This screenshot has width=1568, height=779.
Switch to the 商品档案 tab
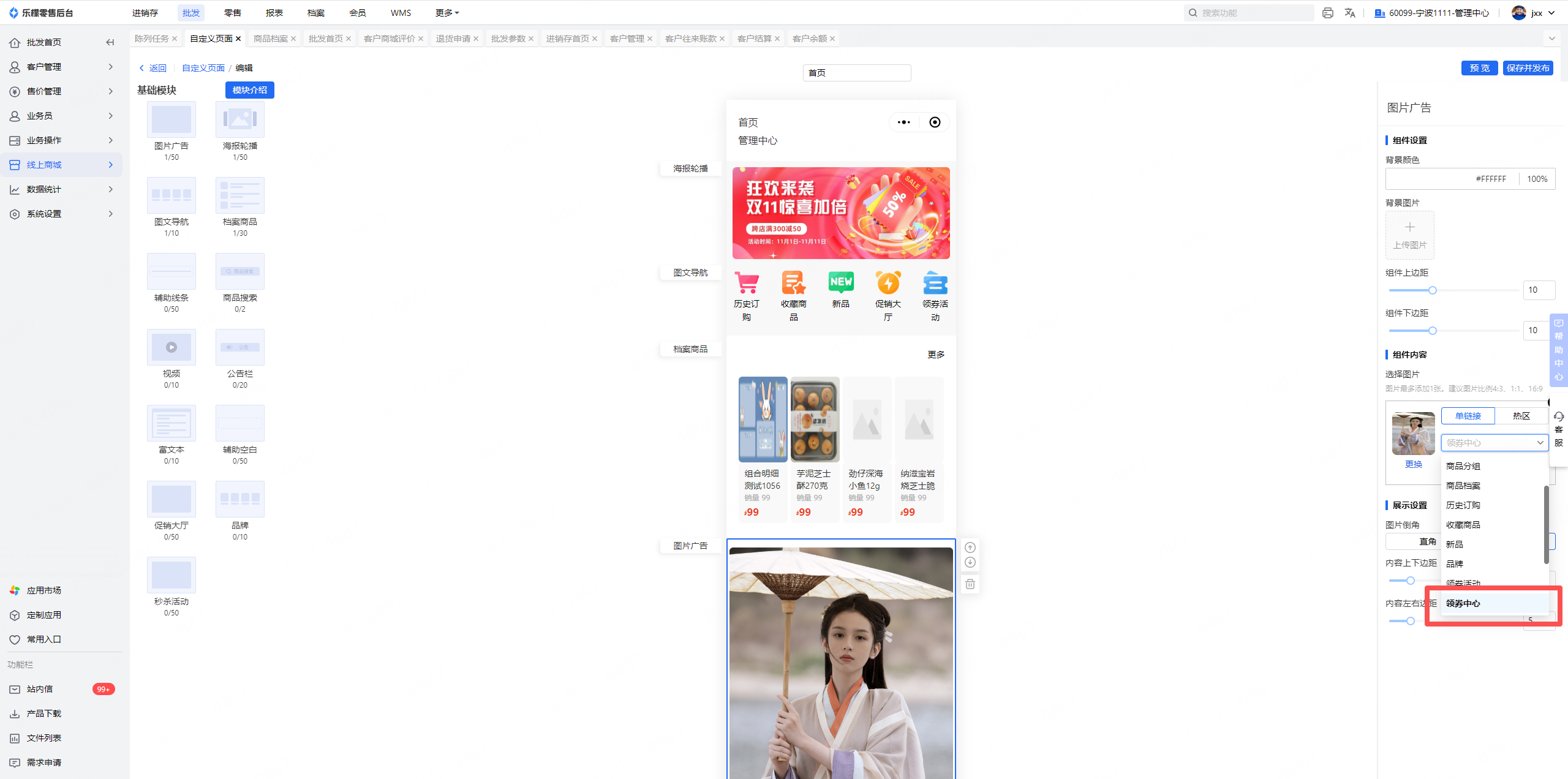271,39
